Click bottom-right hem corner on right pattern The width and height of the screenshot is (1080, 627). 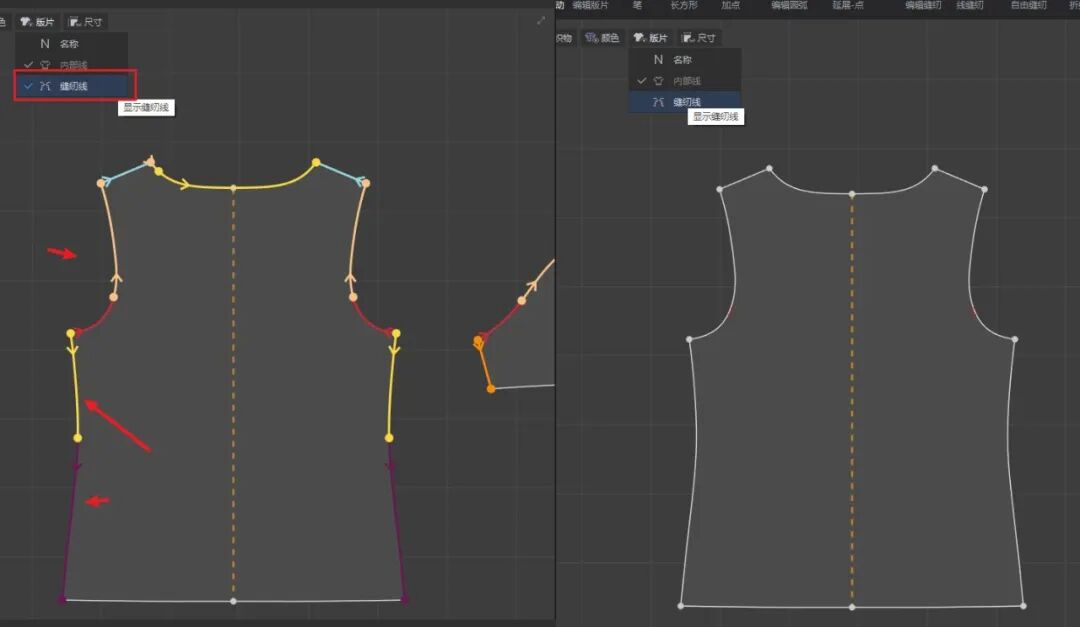[x=1023, y=606]
